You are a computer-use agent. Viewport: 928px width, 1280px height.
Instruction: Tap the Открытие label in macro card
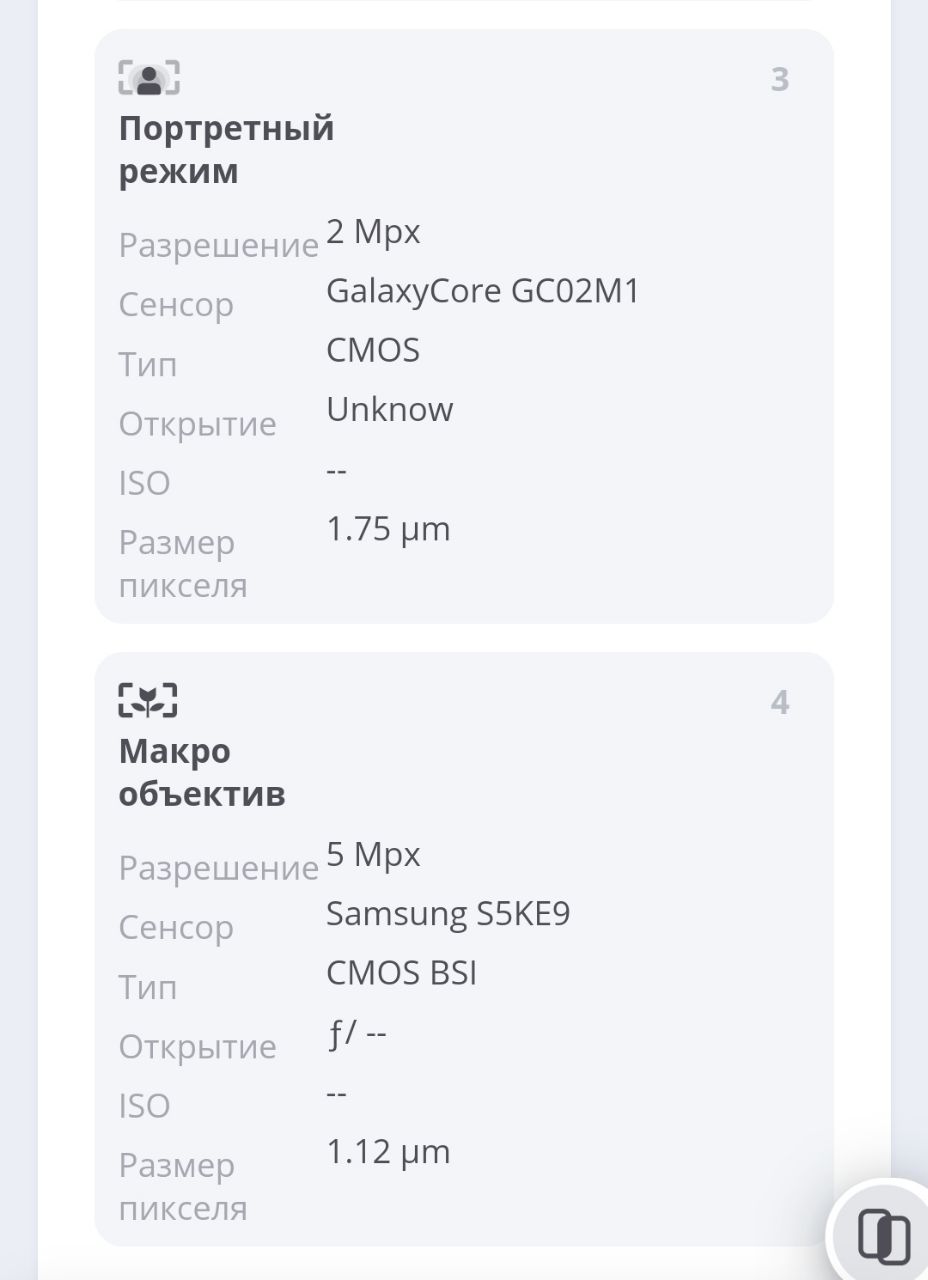(198, 1047)
